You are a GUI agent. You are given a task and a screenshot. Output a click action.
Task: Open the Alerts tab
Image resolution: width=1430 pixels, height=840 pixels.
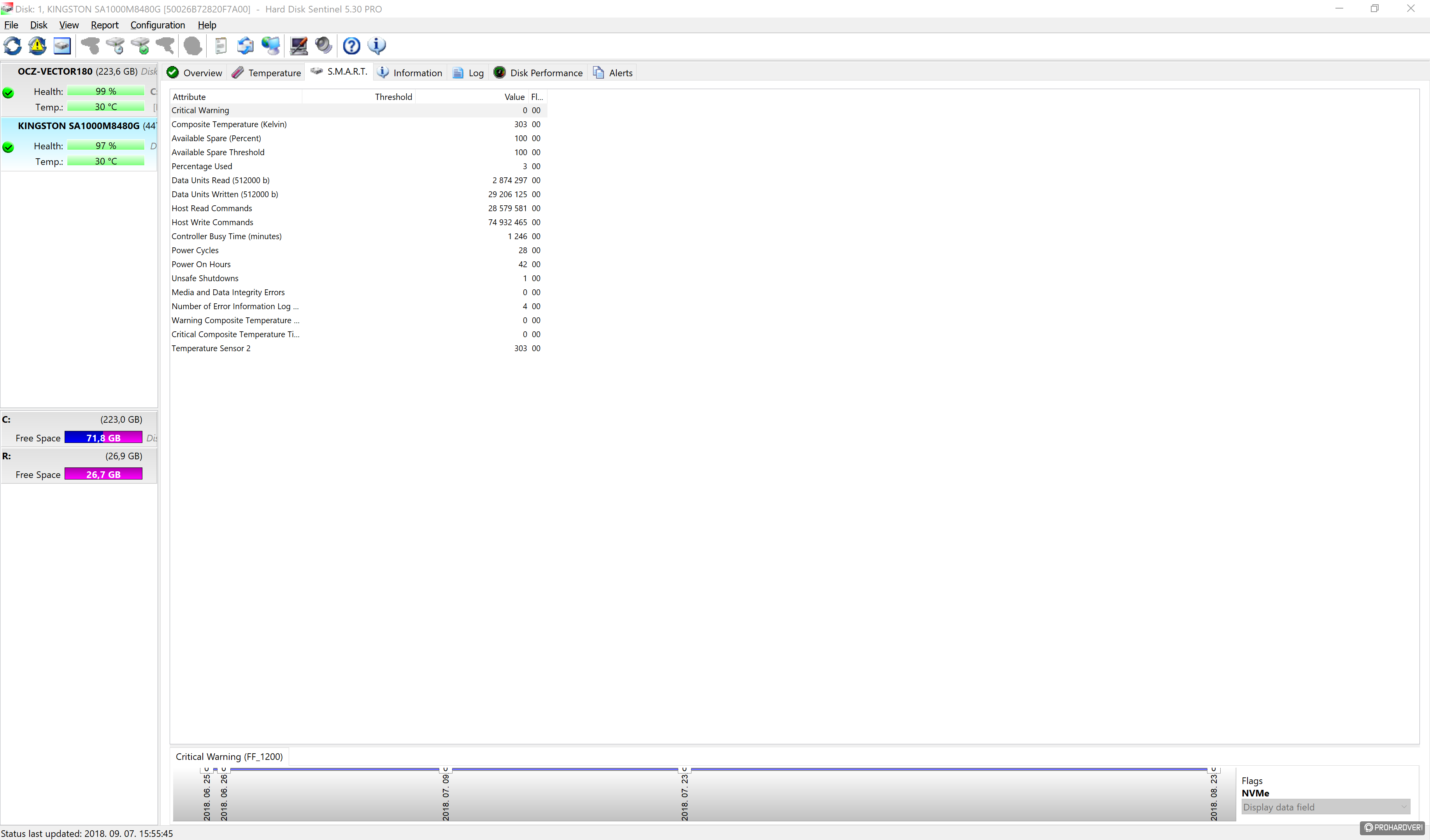(613, 73)
